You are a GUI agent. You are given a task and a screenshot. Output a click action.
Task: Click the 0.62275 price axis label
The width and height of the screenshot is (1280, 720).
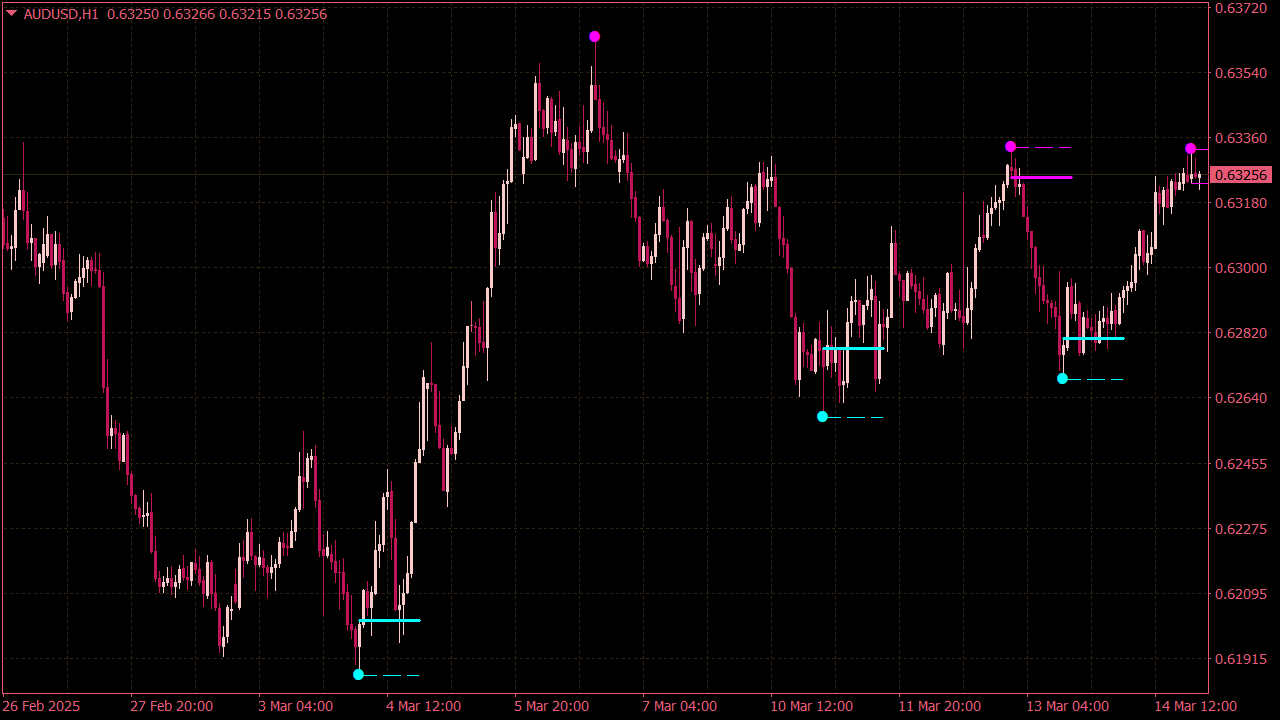point(1240,529)
